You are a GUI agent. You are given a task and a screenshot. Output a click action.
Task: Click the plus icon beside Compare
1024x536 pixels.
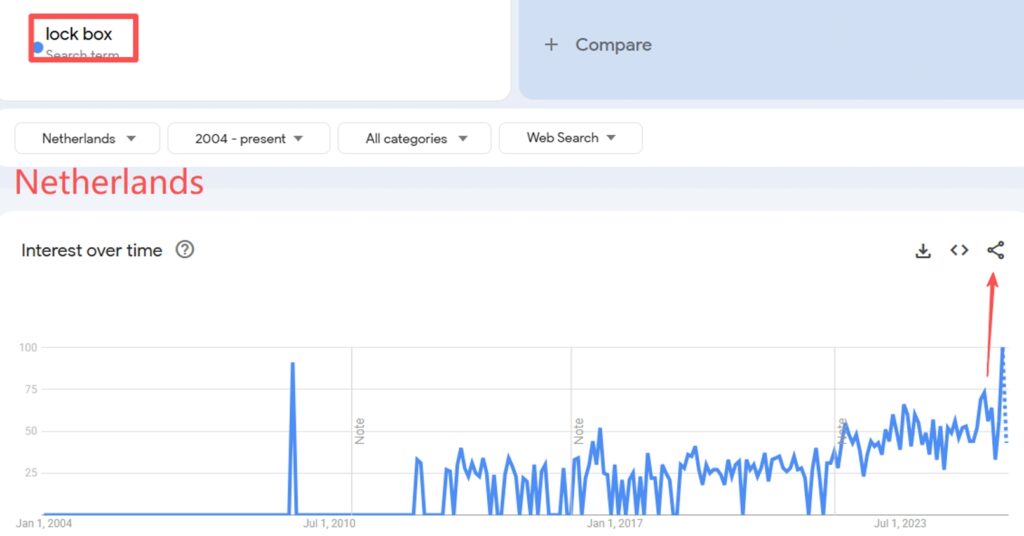(551, 45)
